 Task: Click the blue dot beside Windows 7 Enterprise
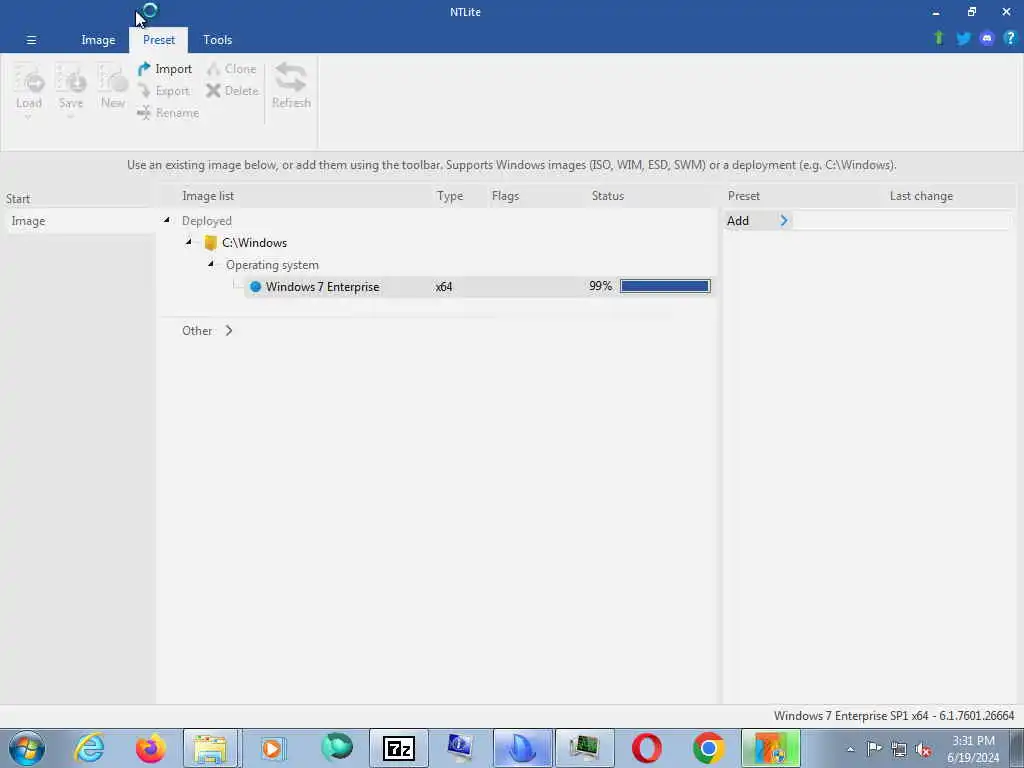click(x=255, y=287)
